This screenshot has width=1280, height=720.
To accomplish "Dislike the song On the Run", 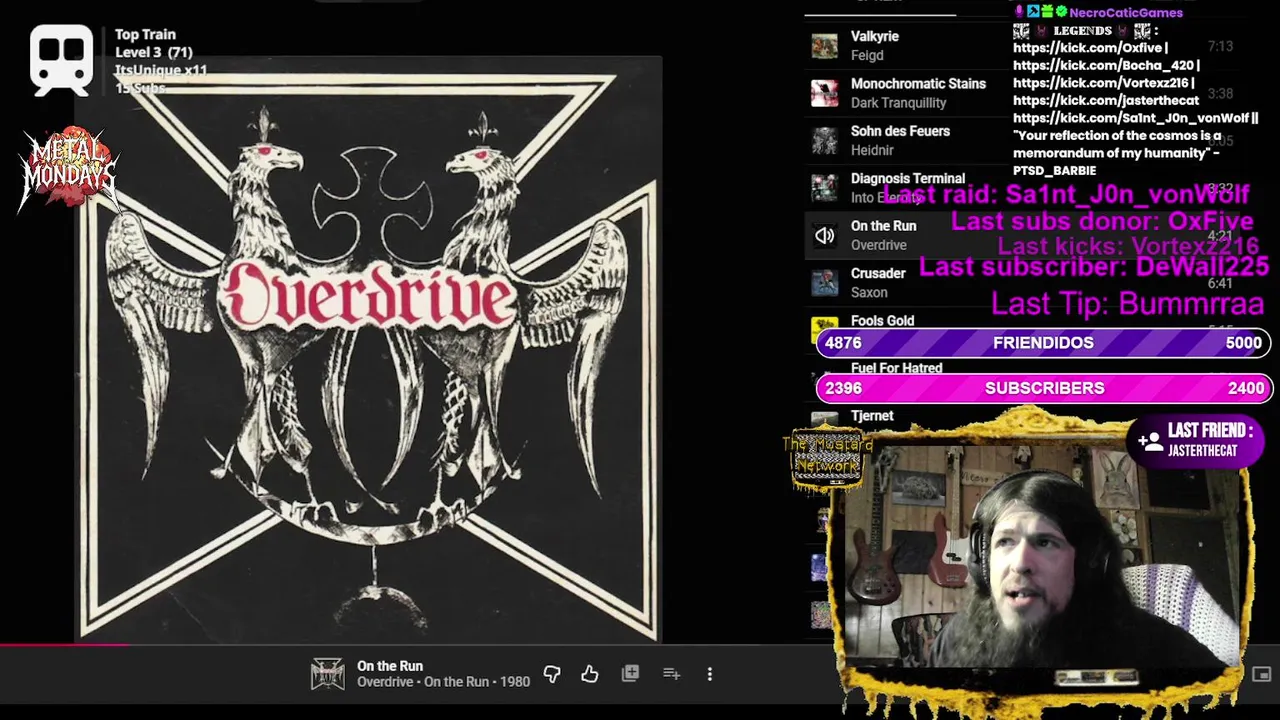I will pos(552,674).
